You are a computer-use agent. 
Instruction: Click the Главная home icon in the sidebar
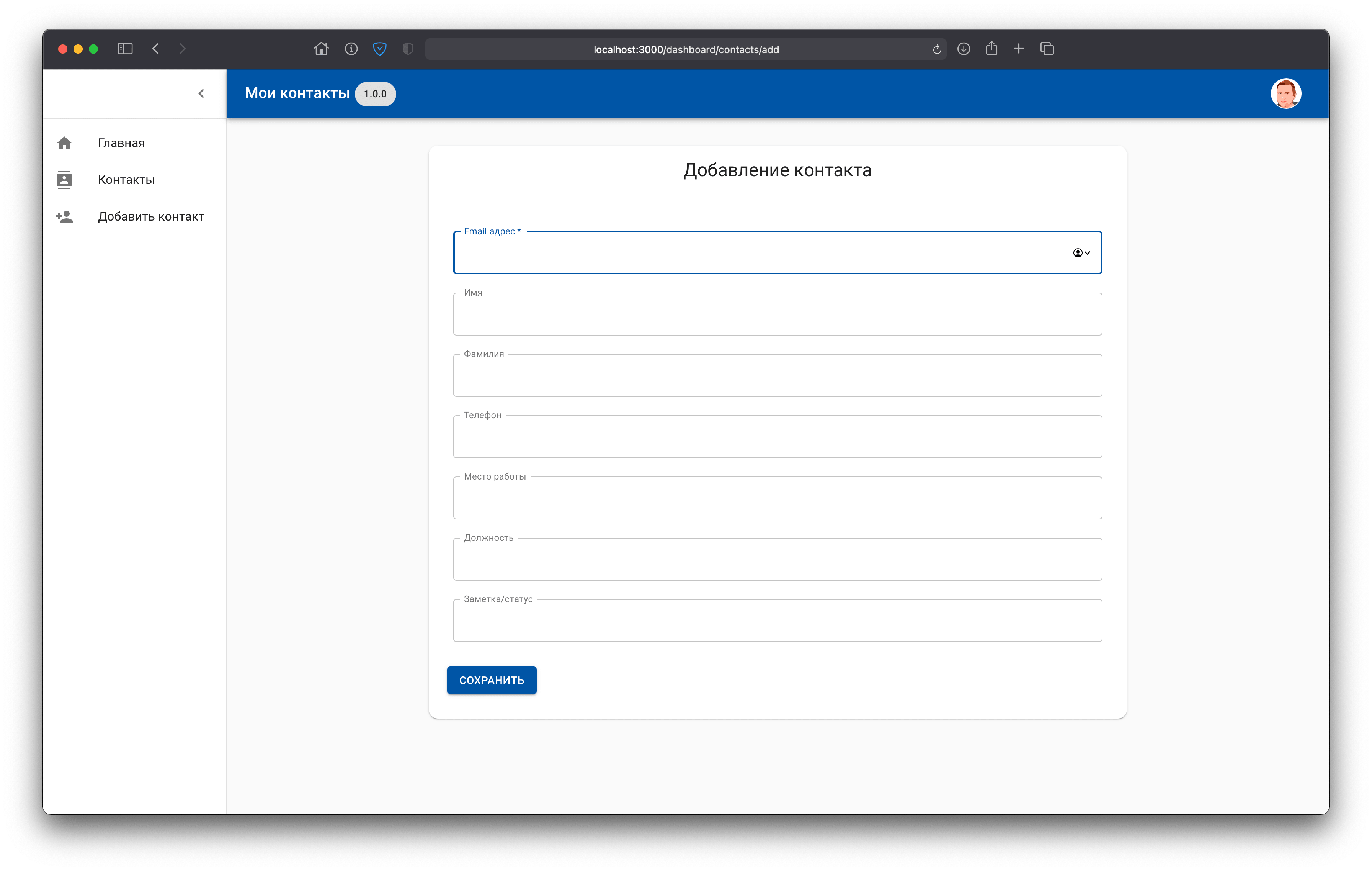(64, 143)
